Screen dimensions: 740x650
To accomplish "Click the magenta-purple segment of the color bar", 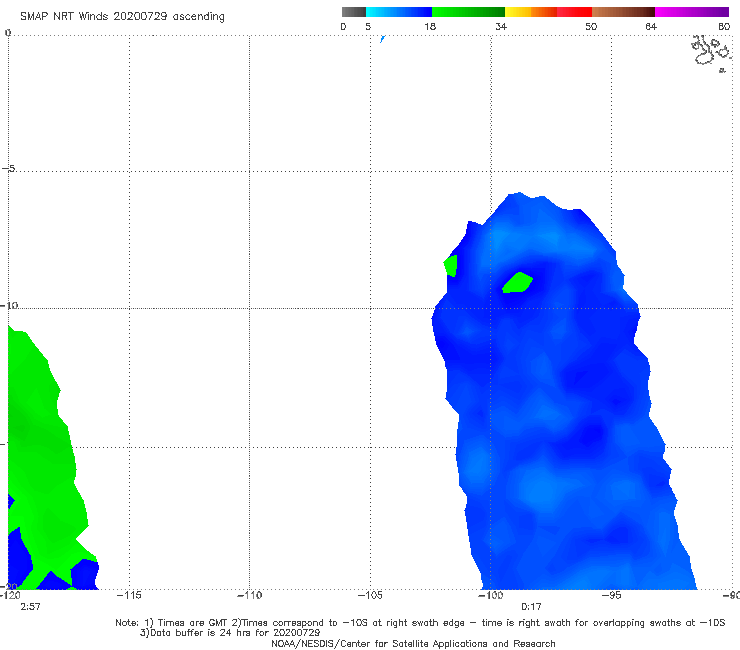I will [691, 12].
